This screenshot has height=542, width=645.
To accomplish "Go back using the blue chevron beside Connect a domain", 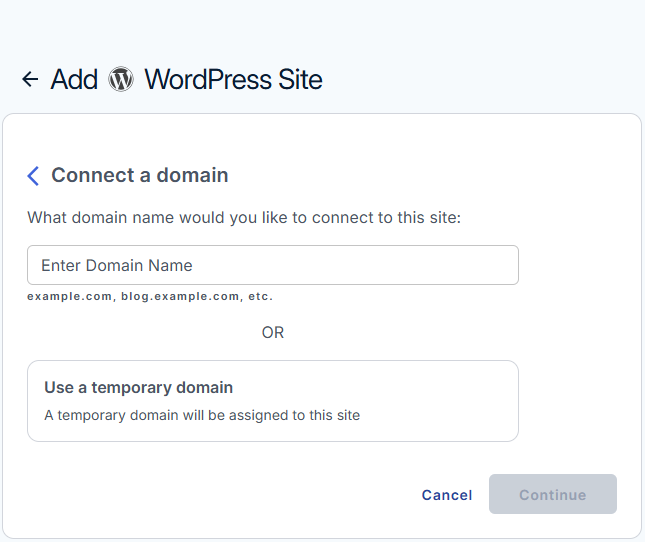I will pos(33,176).
